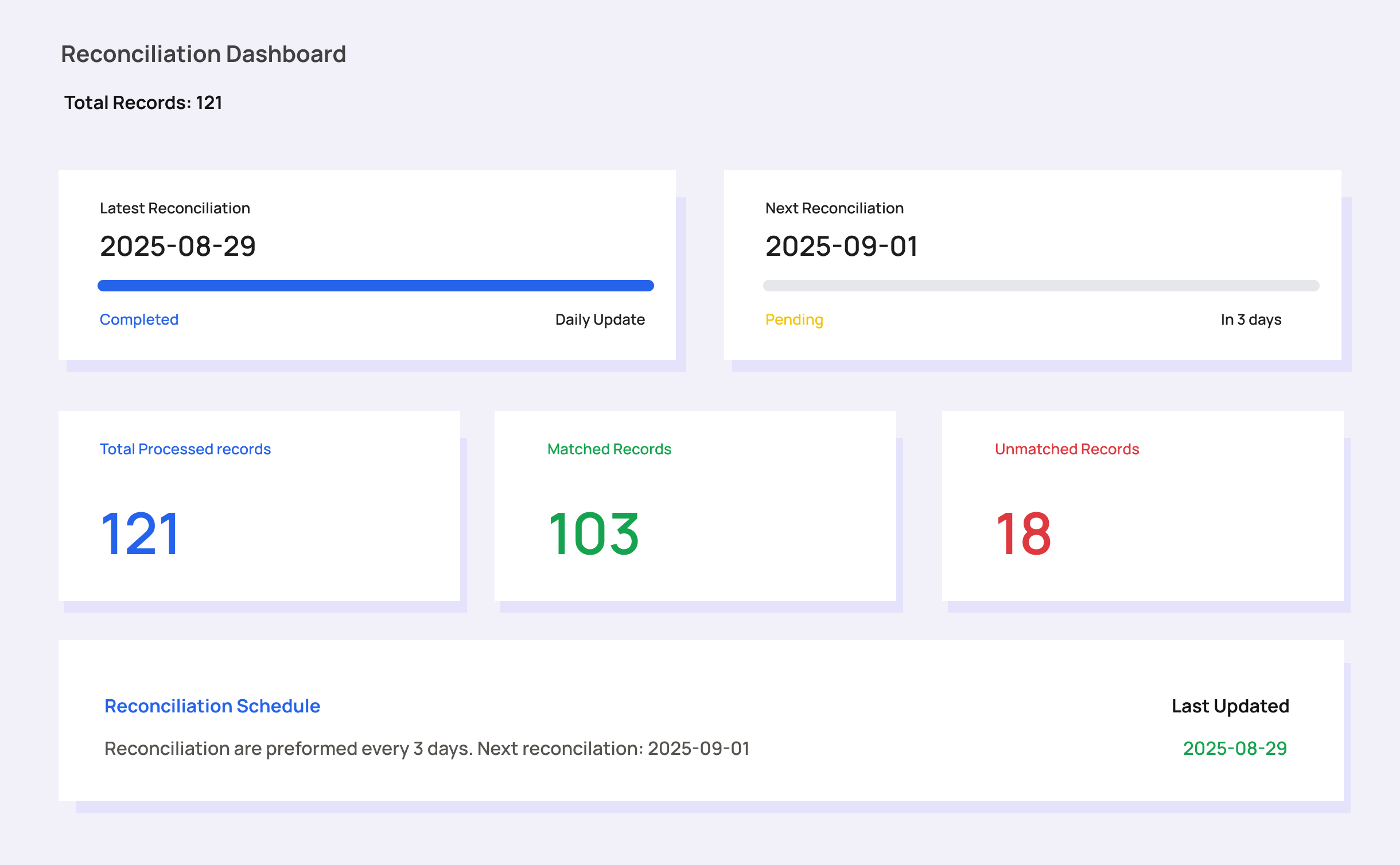The height and width of the screenshot is (865, 1400).
Task: Click the blue completed progress bar
Action: tap(375, 286)
